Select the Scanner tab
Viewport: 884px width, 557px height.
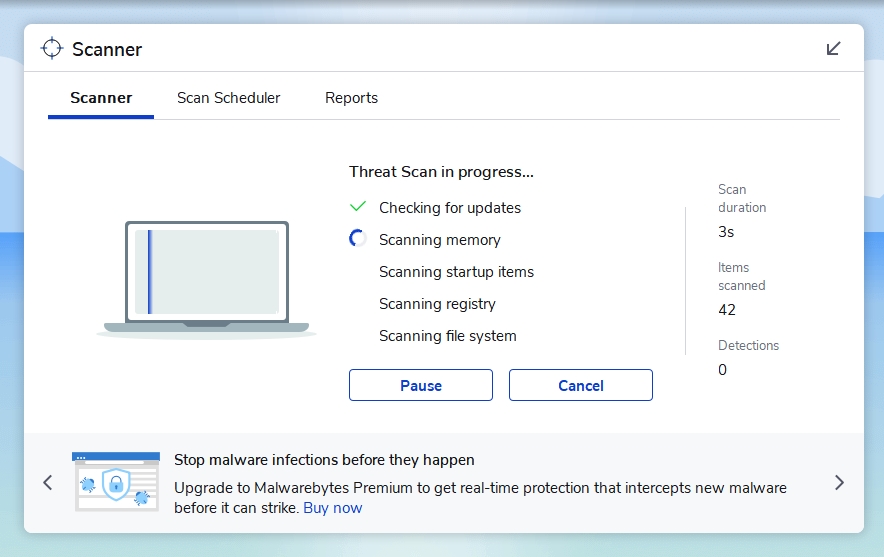click(101, 98)
